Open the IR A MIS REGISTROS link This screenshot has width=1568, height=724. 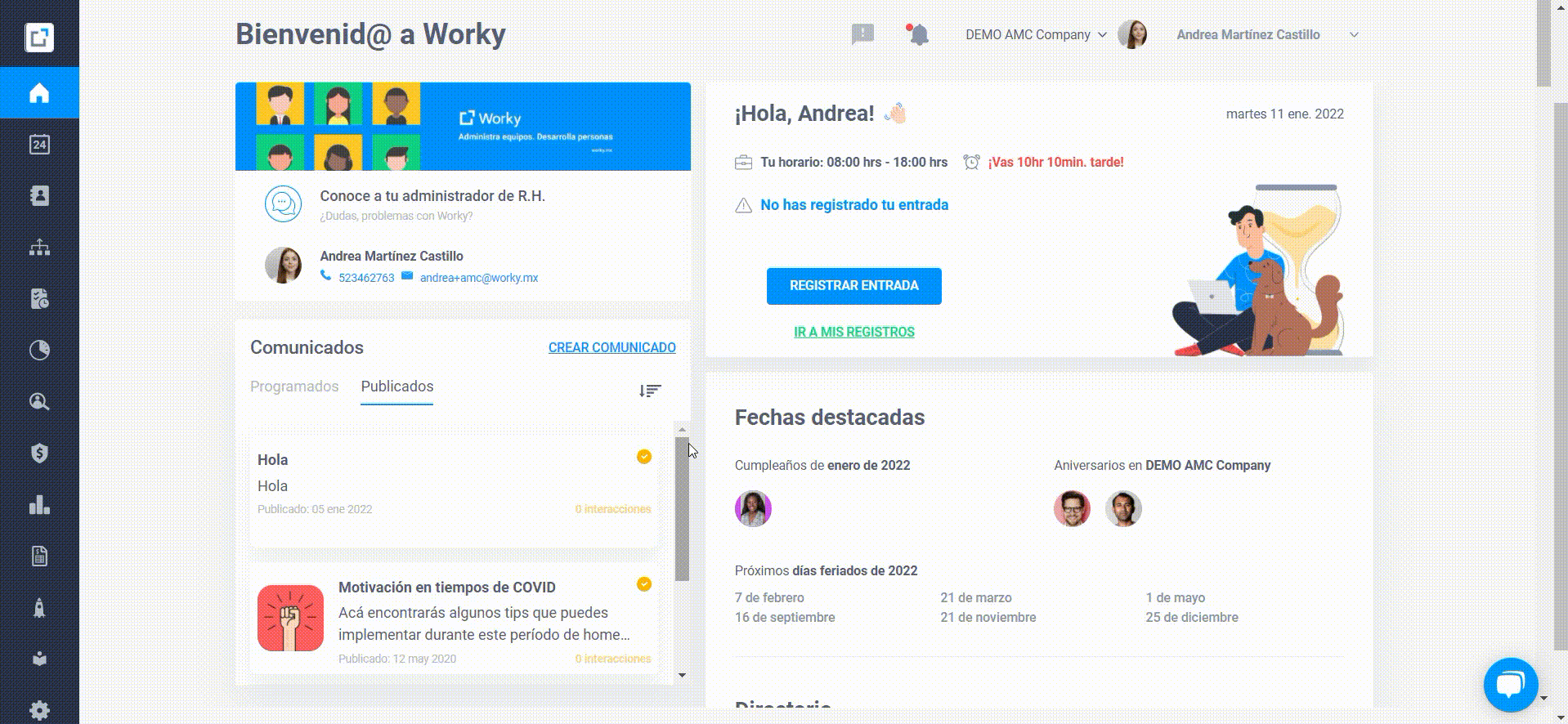pyautogui.click(x=854, y=332)
